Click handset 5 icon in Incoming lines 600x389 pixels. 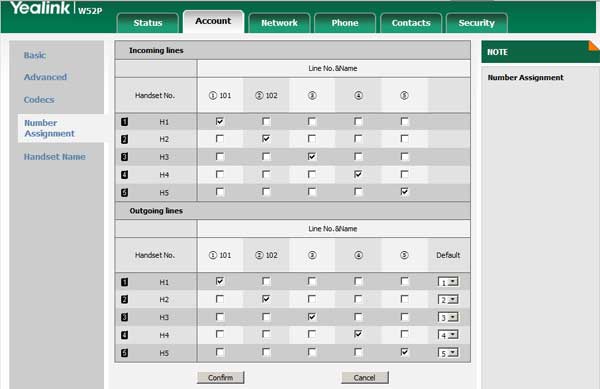pyautogui.click(x=124, y=192)
